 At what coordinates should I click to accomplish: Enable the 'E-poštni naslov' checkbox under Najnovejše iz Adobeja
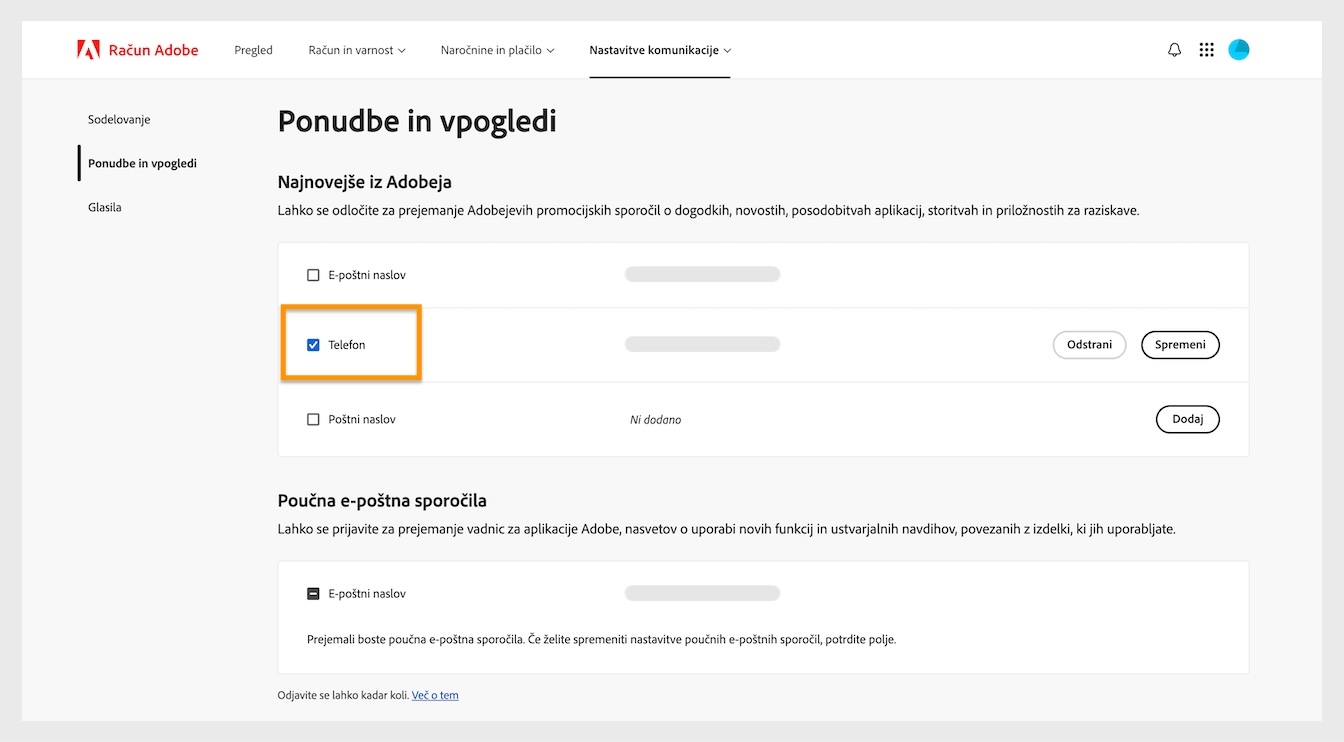313,274
